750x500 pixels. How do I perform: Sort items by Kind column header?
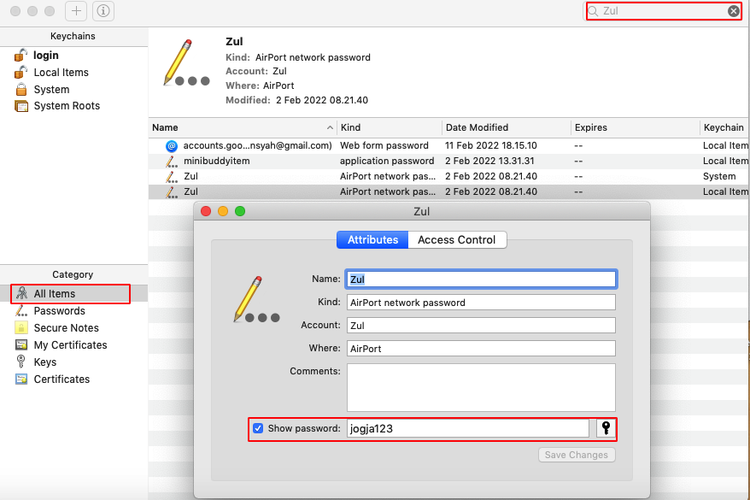coord(389,128)
